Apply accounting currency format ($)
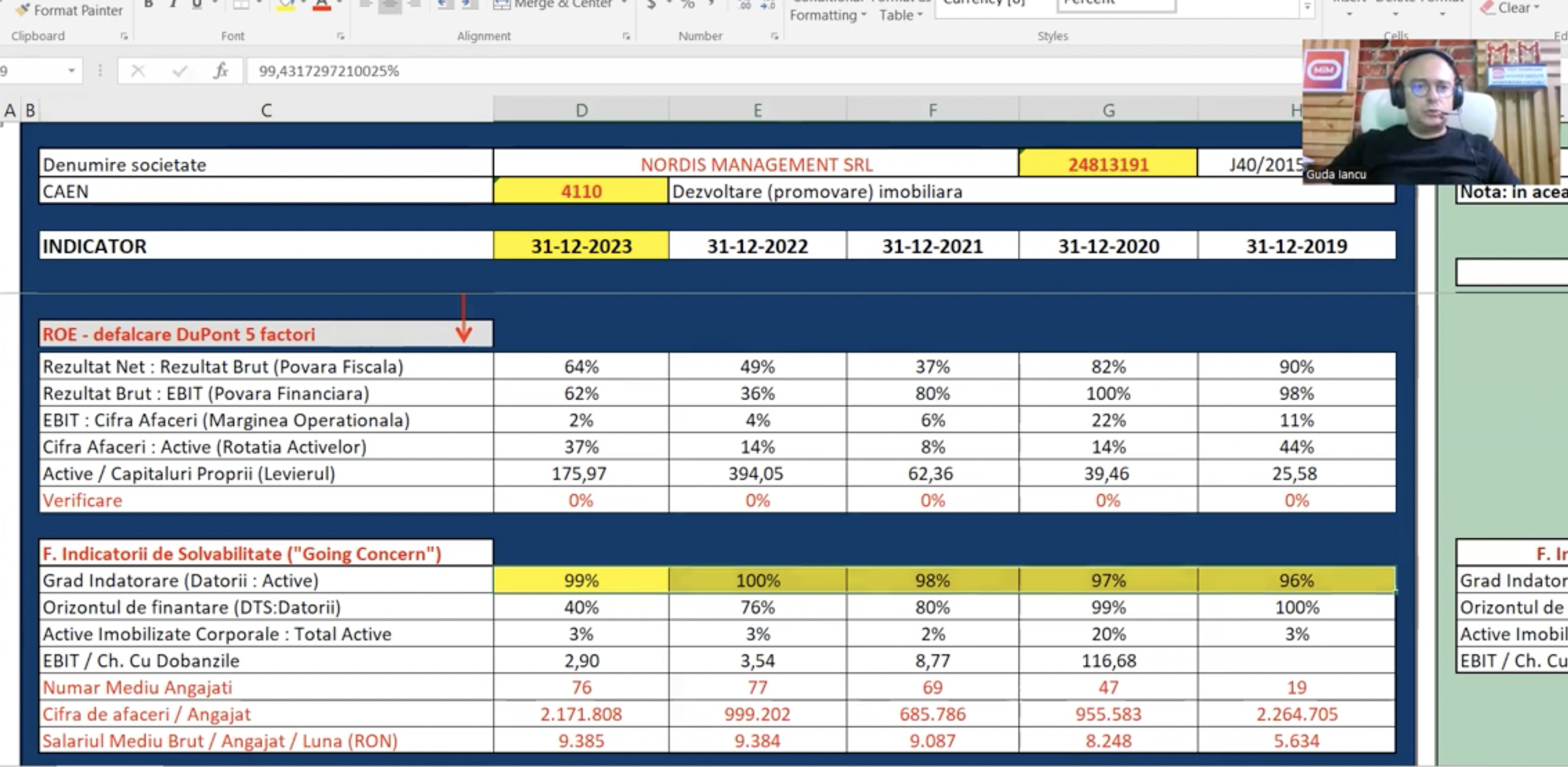Viewport: 1568px width, 767px height. [652, 5]
